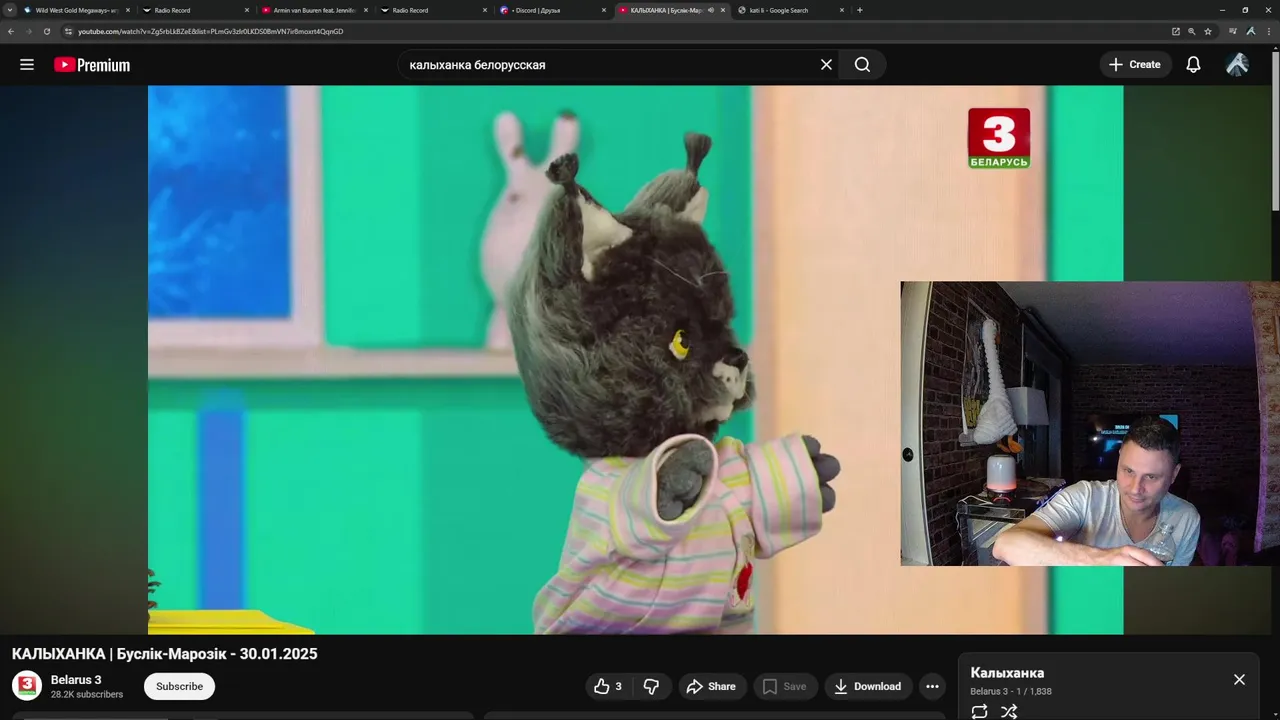Open the account avatar menu in YouTube
Image resolution: width=1280 pixels, height=720 pixels.
[1237, 65]
